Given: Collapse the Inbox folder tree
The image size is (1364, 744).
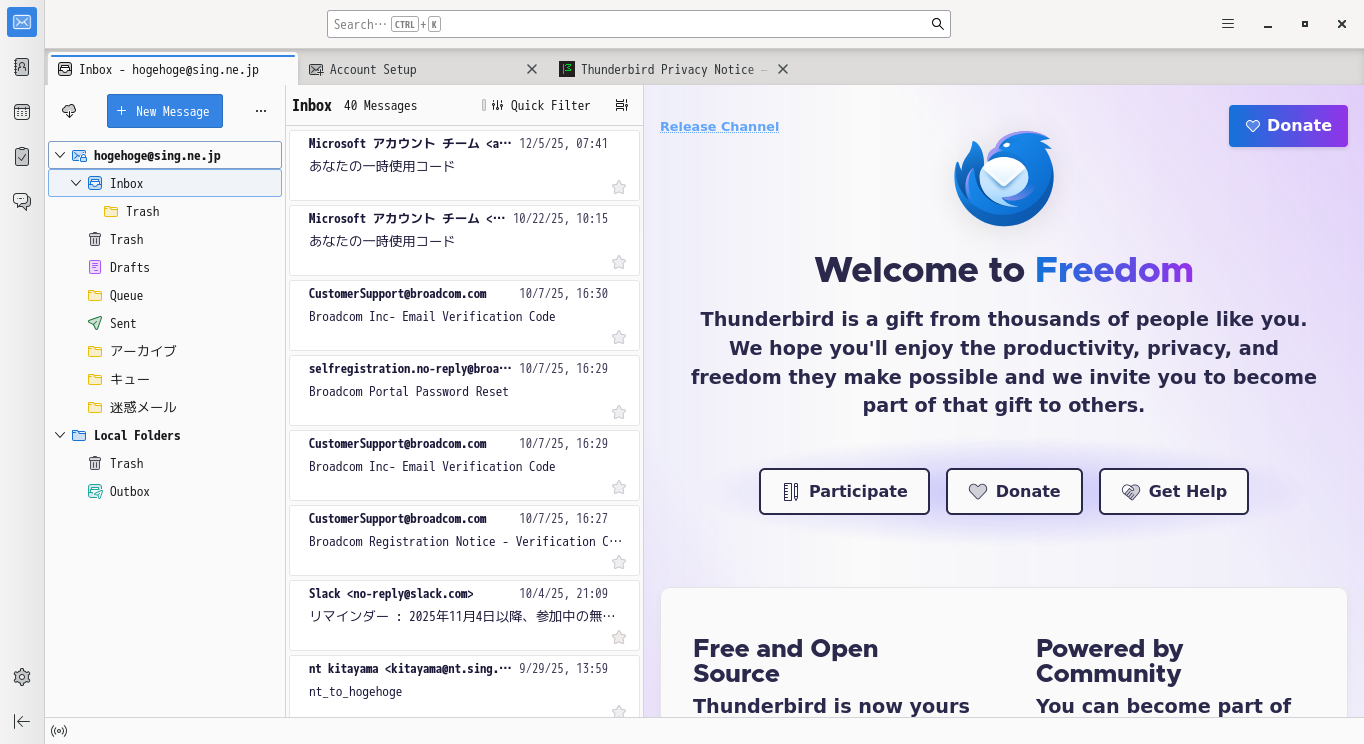Looking at the screenshot, I should pos(76,183).
